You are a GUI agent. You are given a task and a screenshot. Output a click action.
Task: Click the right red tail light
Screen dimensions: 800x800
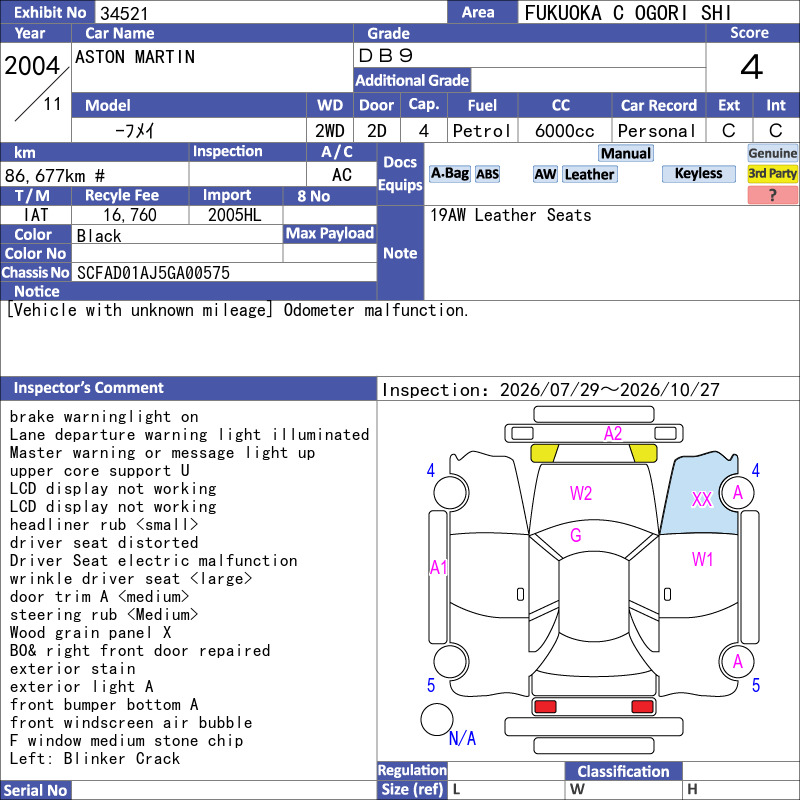(642, 707)
